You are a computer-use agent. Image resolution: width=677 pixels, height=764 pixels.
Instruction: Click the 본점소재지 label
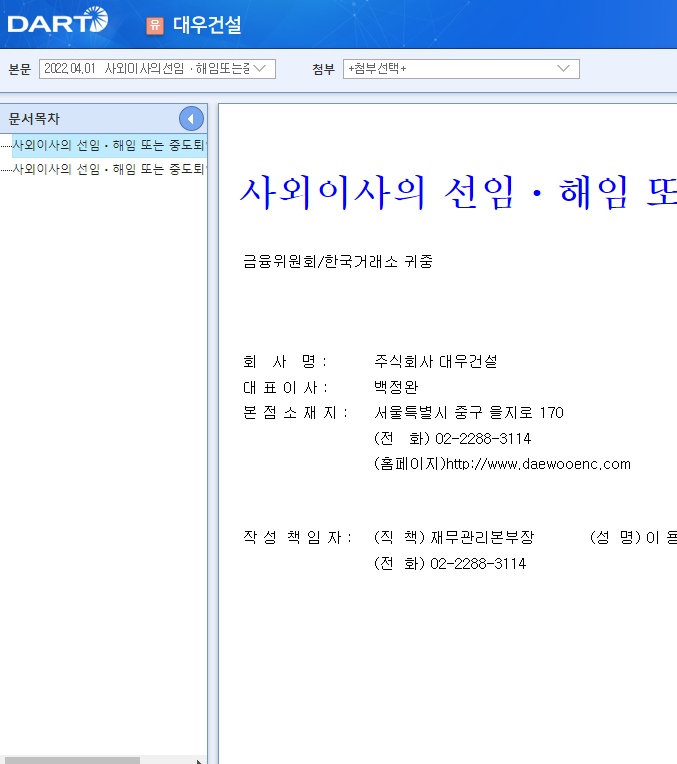(x=295, y=413)
